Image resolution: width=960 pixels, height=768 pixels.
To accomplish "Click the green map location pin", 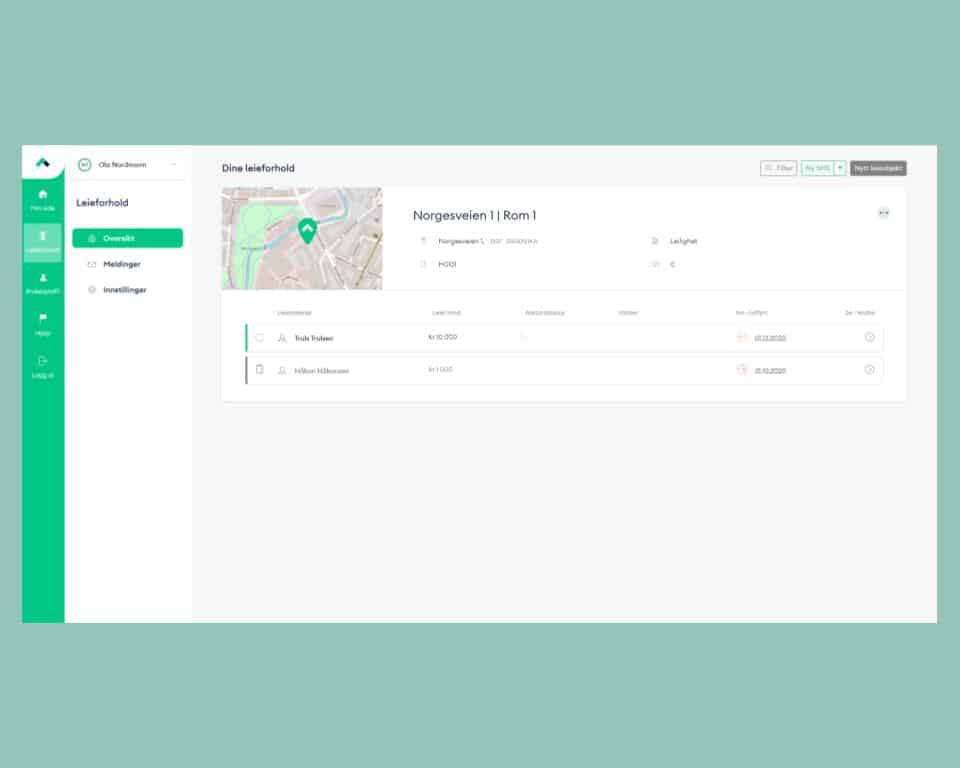I will [x=307, y=231].
